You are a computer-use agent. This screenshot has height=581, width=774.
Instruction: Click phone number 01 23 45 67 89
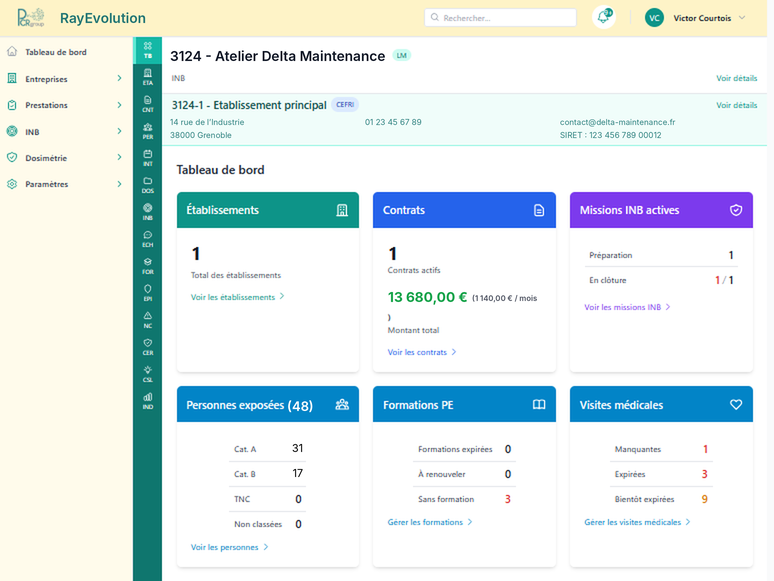[x=393, y=122]
